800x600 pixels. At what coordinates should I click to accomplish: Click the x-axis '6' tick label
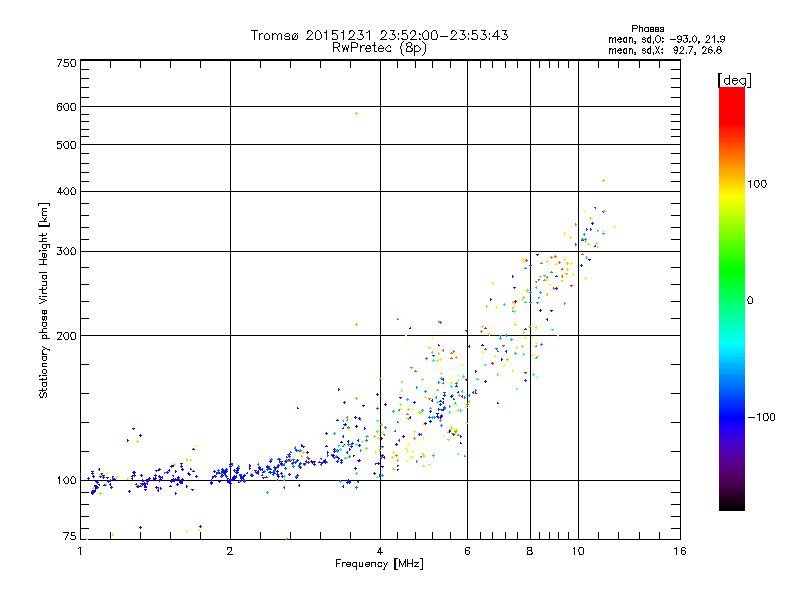tap(467, 551)
